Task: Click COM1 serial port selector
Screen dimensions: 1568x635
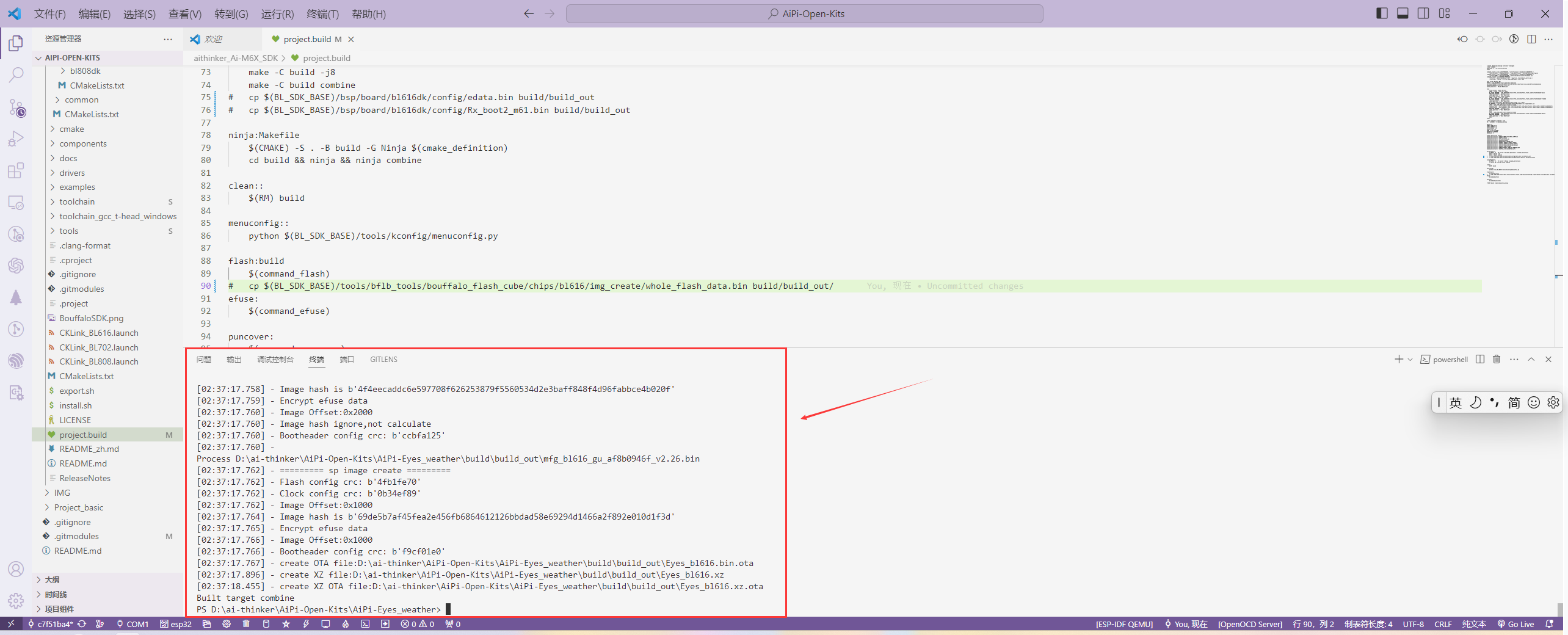Action: 132,624
